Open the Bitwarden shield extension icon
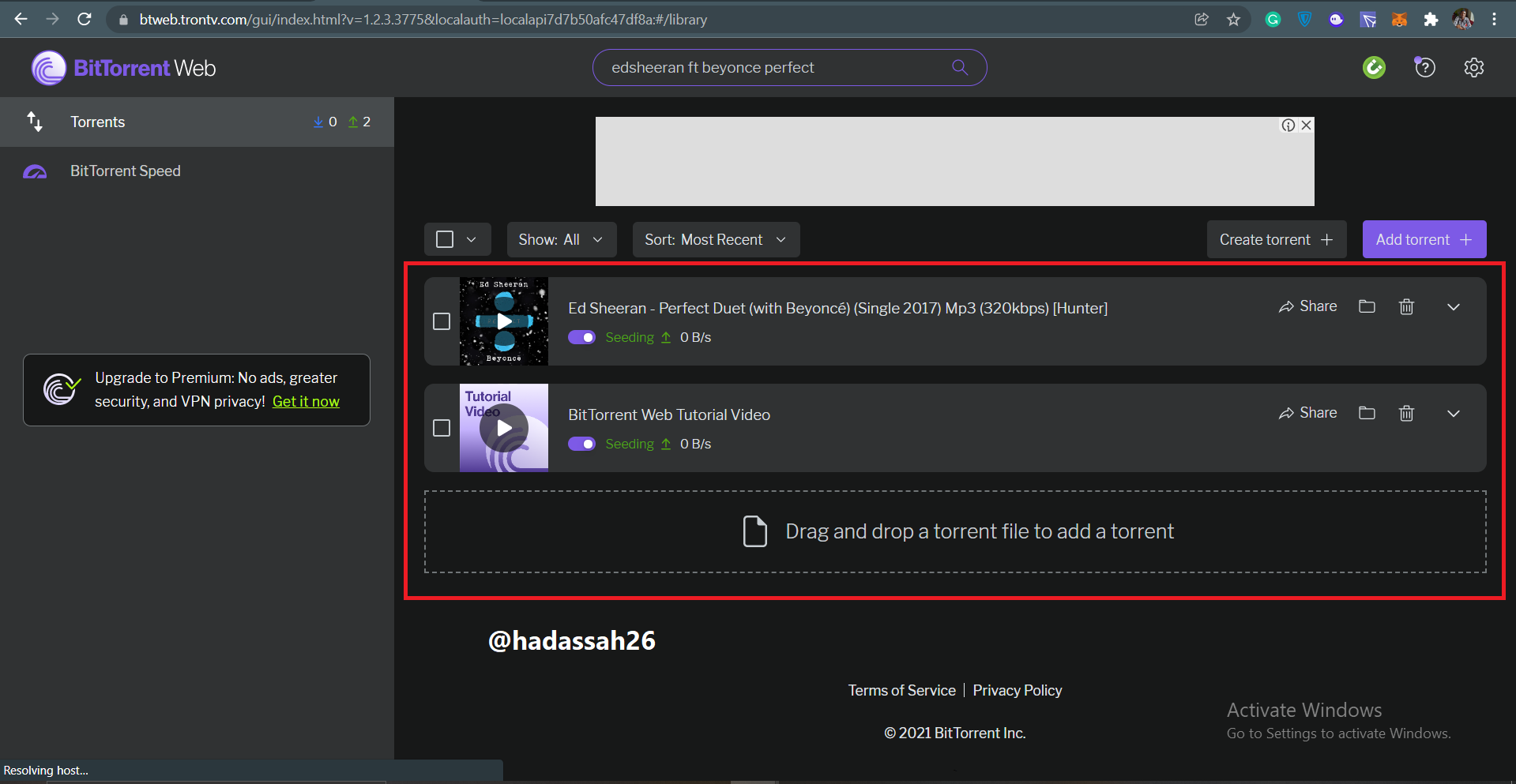 (x=1304, y=20)
